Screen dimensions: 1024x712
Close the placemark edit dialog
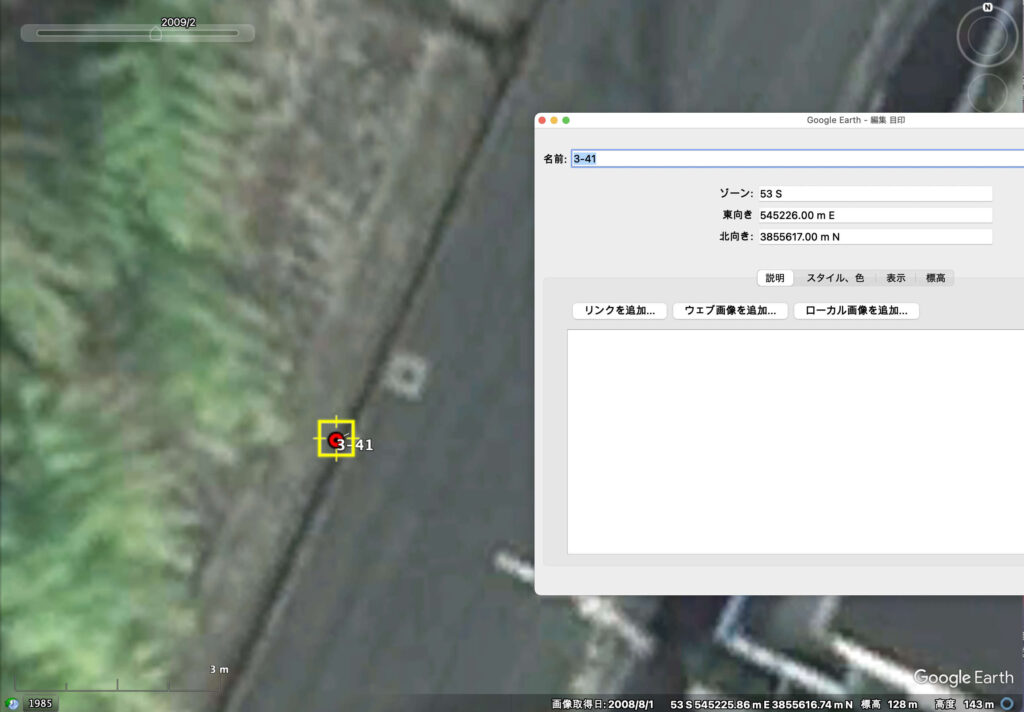(x=542, y=120)
